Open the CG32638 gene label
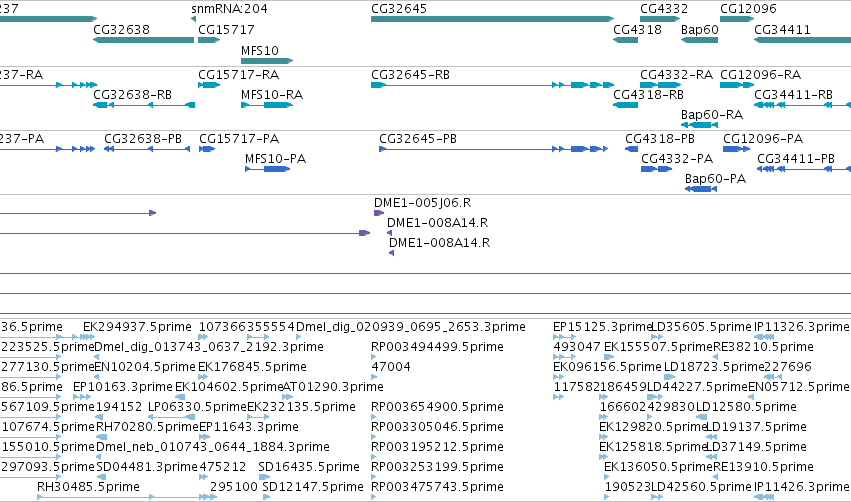This screenshot has height=502, width=851. 122,29
